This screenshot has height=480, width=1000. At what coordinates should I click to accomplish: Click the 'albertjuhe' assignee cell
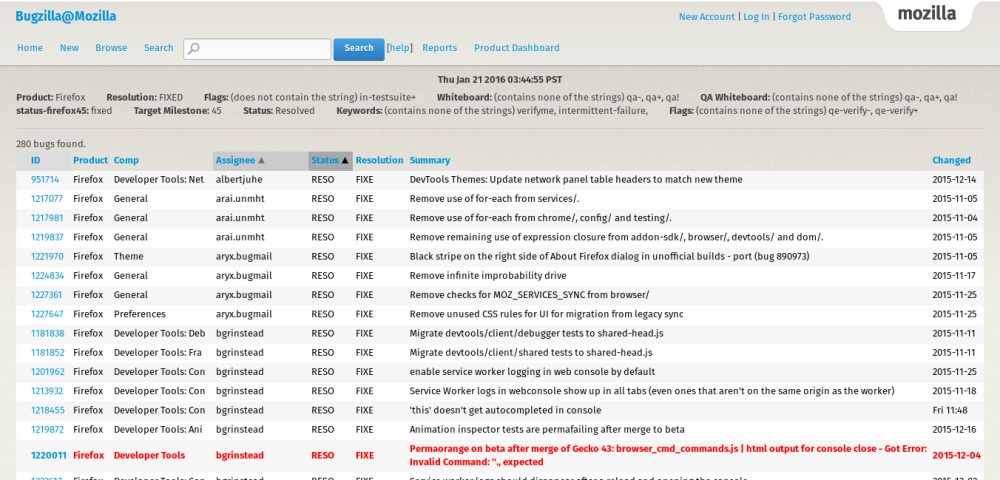pyautogui.click(x=239, y=180)
